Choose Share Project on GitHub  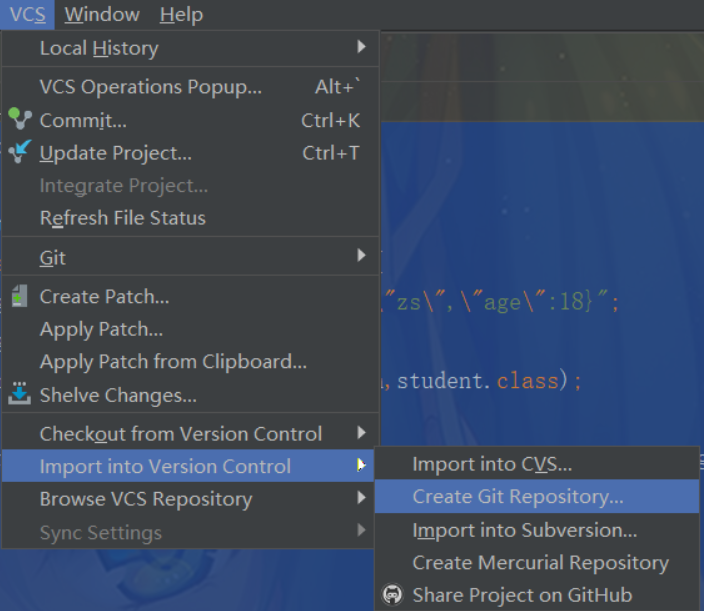537,595
